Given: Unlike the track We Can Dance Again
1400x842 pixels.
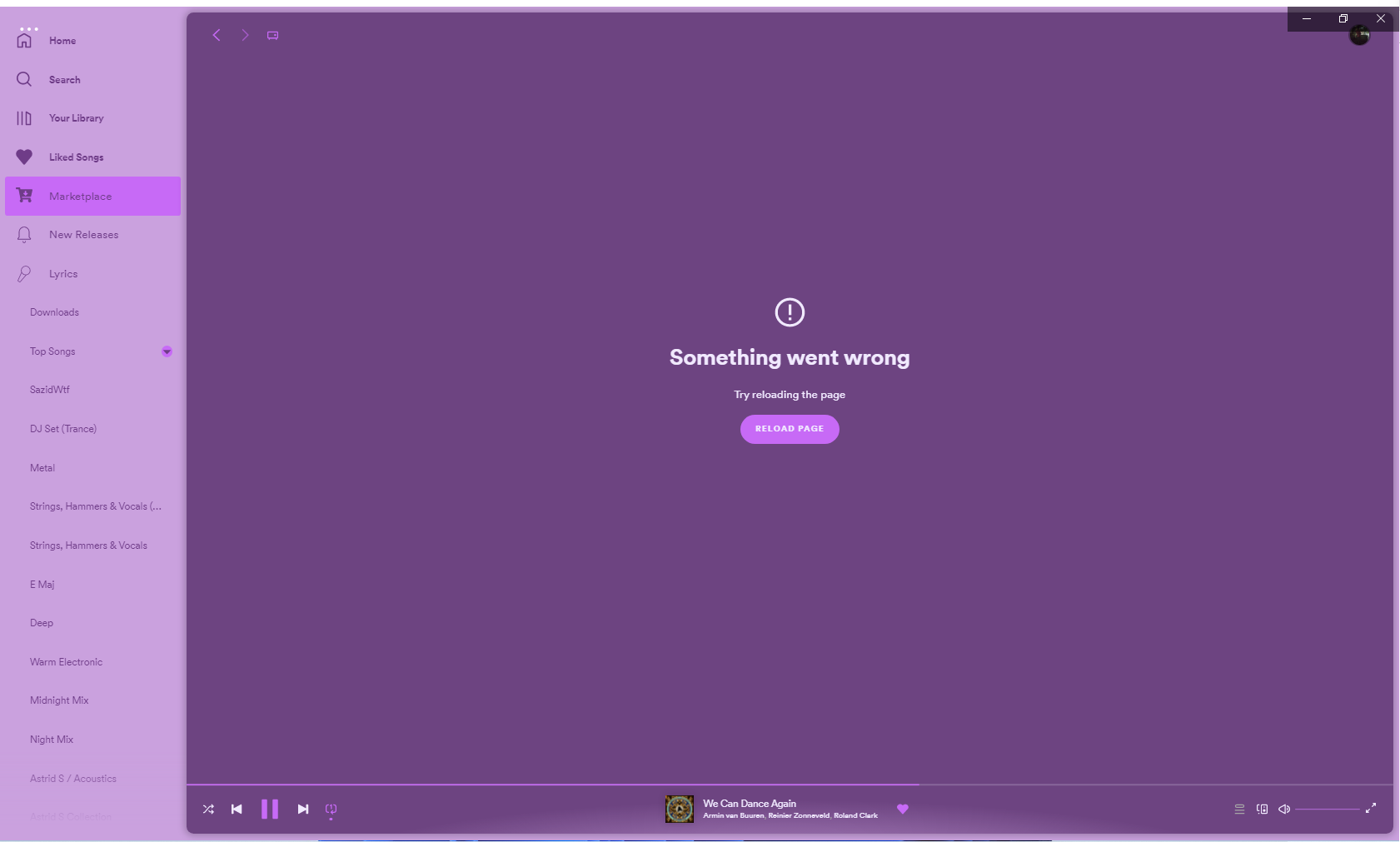Looking at the screenshot, I should pyautogui.click(x=903, y=808).
